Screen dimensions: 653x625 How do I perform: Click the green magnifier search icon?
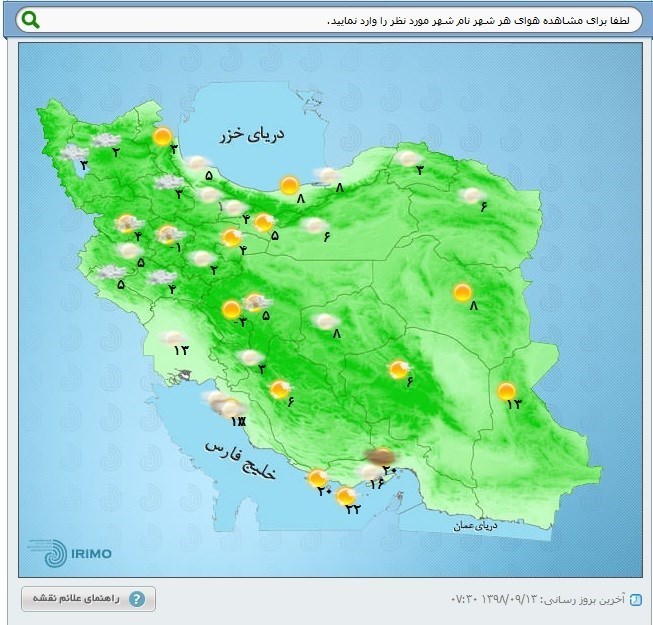click(x=31, y=20)
